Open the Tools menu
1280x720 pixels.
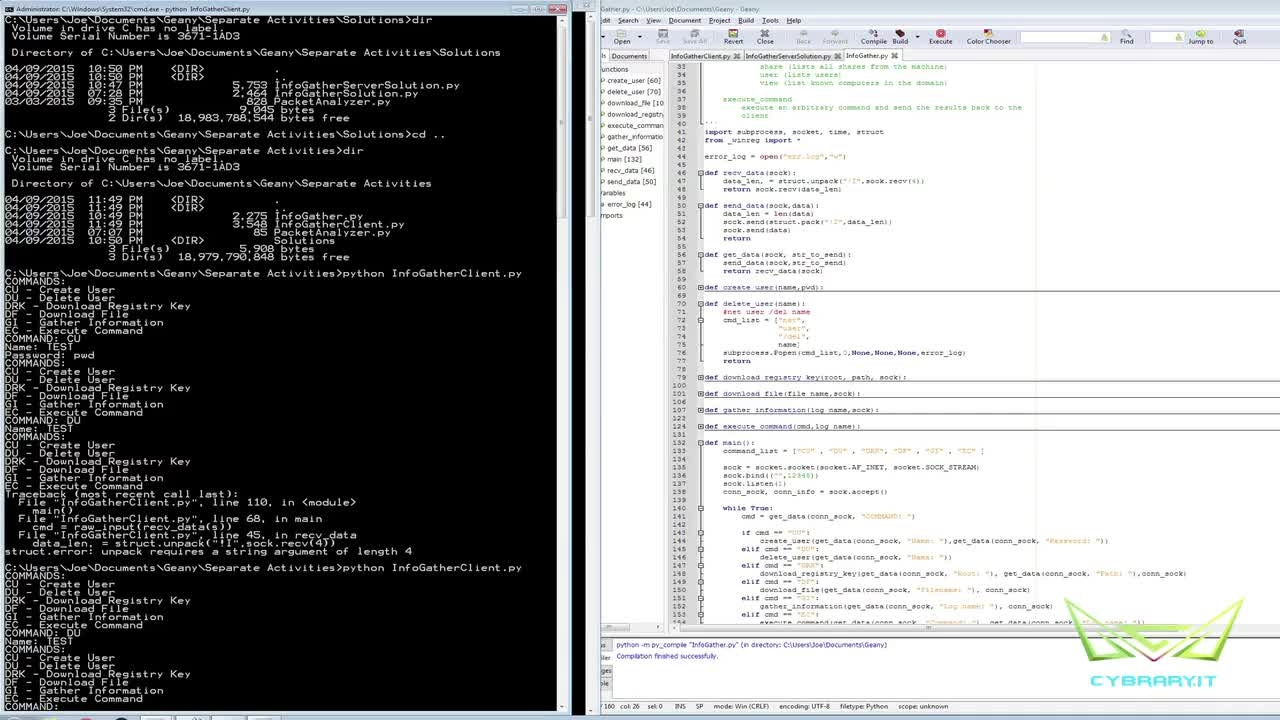(x=770, y=20)
